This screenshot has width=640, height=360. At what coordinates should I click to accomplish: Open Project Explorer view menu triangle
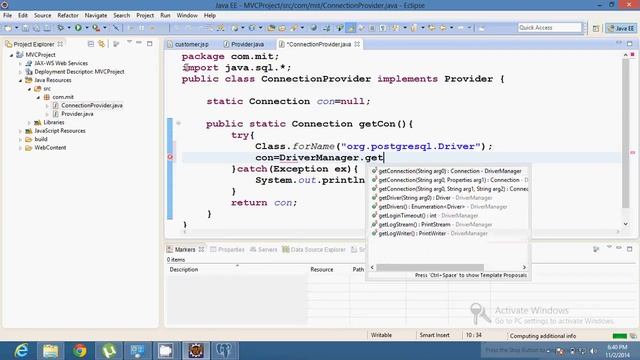[x=129, y=42]
